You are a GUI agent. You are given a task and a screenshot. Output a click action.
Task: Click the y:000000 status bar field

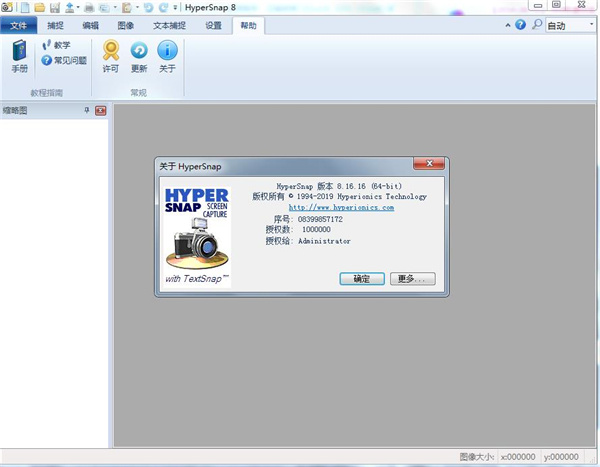click(x=561, y=457)
